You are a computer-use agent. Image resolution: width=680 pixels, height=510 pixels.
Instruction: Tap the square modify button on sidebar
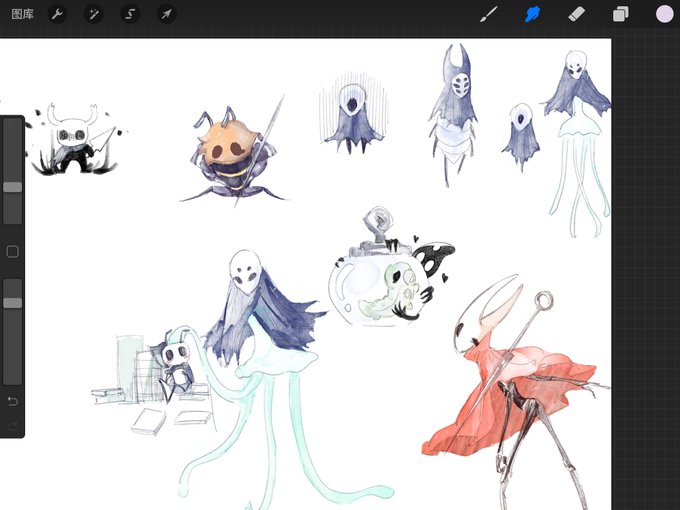[x=13, y=252]
